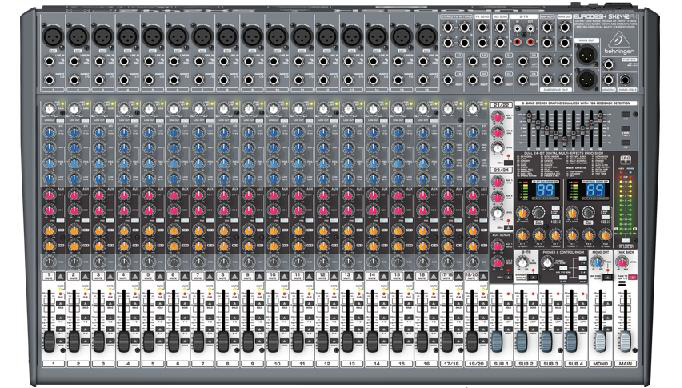Screen dimensions: 682x388
Task: Move the channel 16 fader
Action: coord(423,341)
